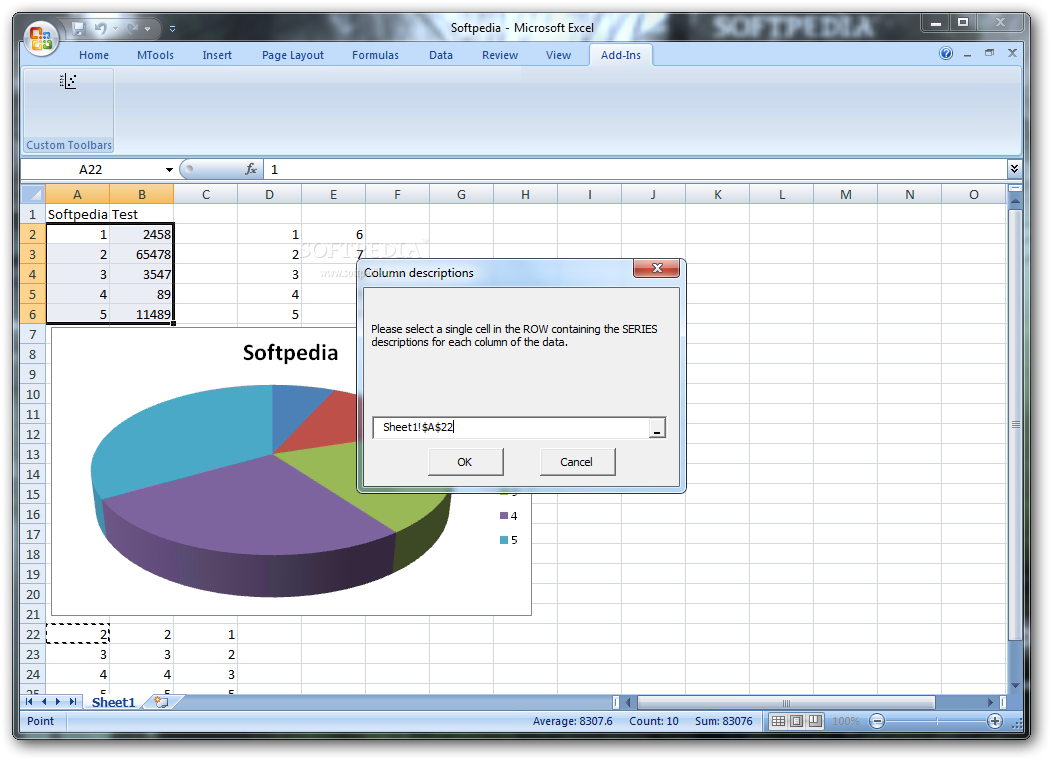Restore the workbook window in ribbon
This screenshot has width=1051, height=760.
click(x=989, y=54)
